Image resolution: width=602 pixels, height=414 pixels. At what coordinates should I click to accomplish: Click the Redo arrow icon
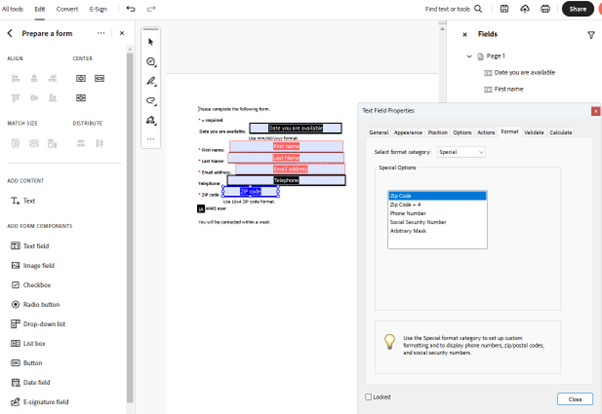point(151,9)
